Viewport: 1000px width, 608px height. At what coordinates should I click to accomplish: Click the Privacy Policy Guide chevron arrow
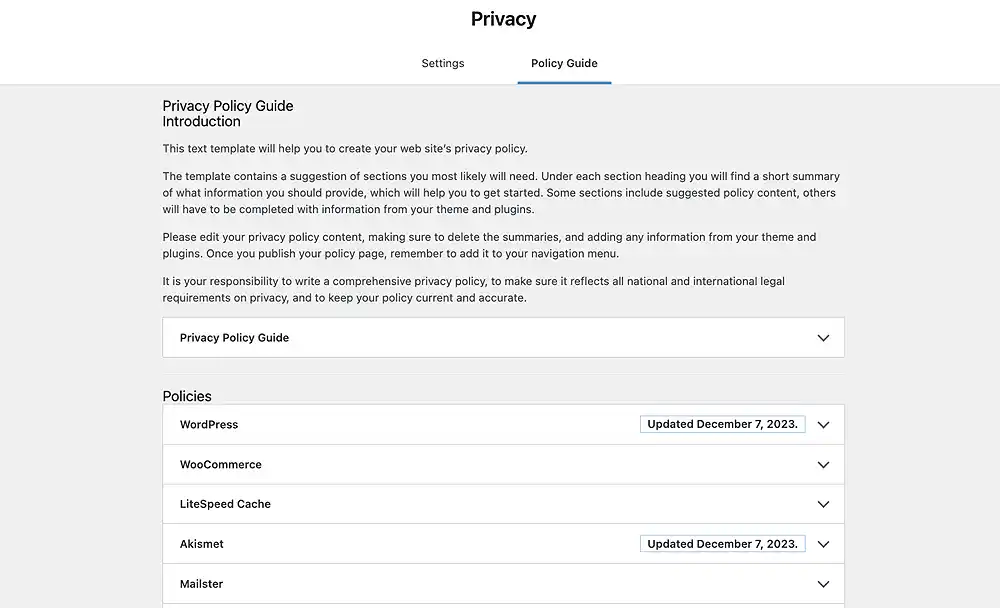point(823,338)
